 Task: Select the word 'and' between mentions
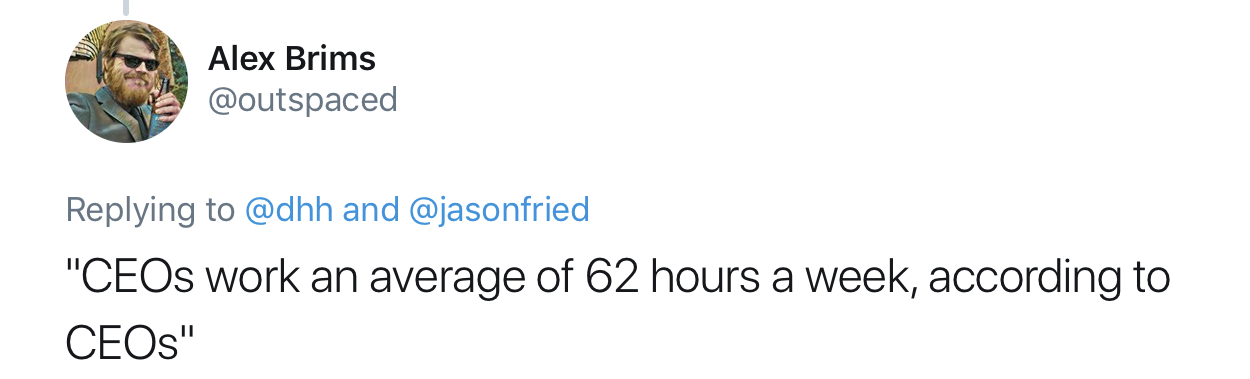tap(371, 210)
